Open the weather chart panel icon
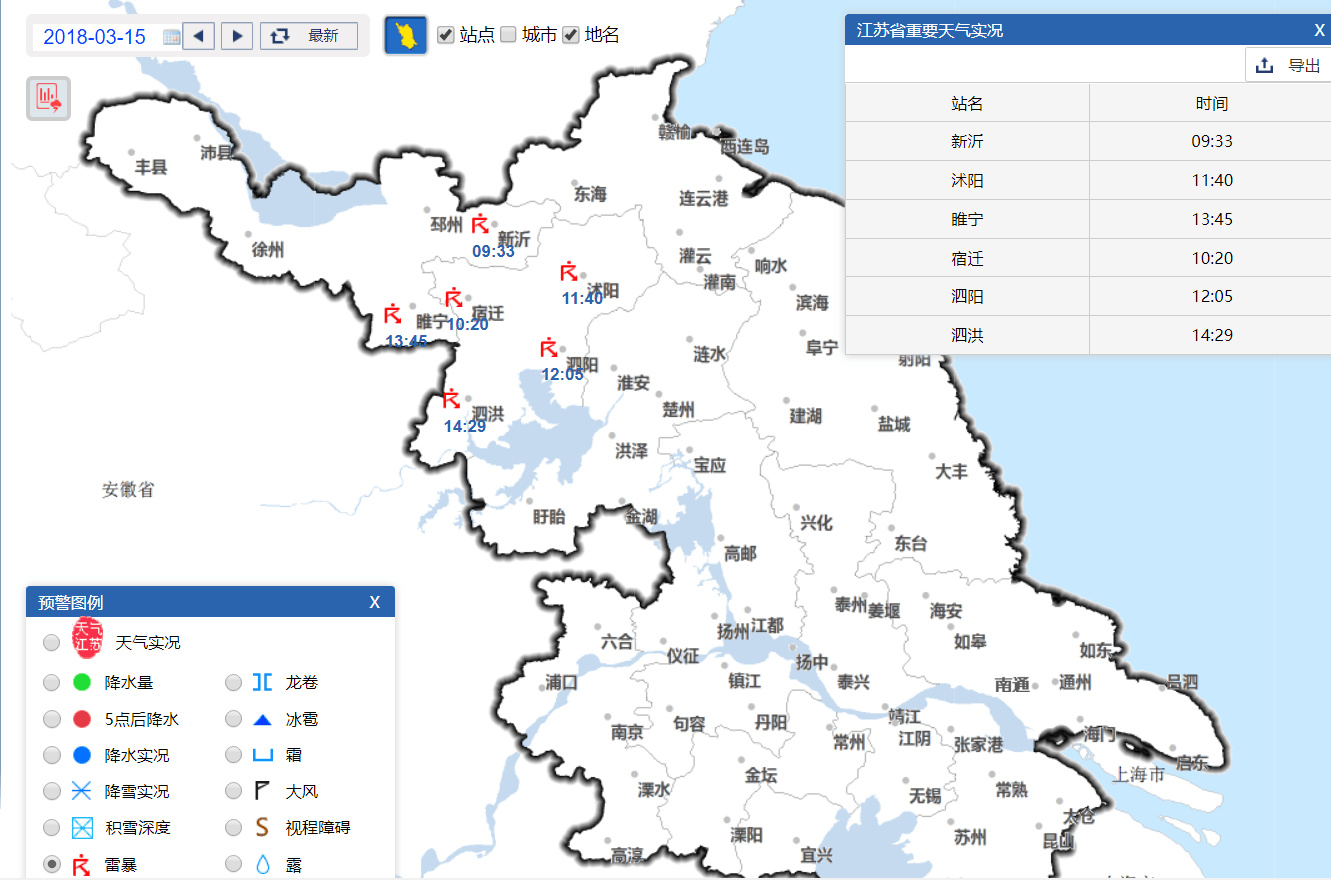 [x=48, y=98]
